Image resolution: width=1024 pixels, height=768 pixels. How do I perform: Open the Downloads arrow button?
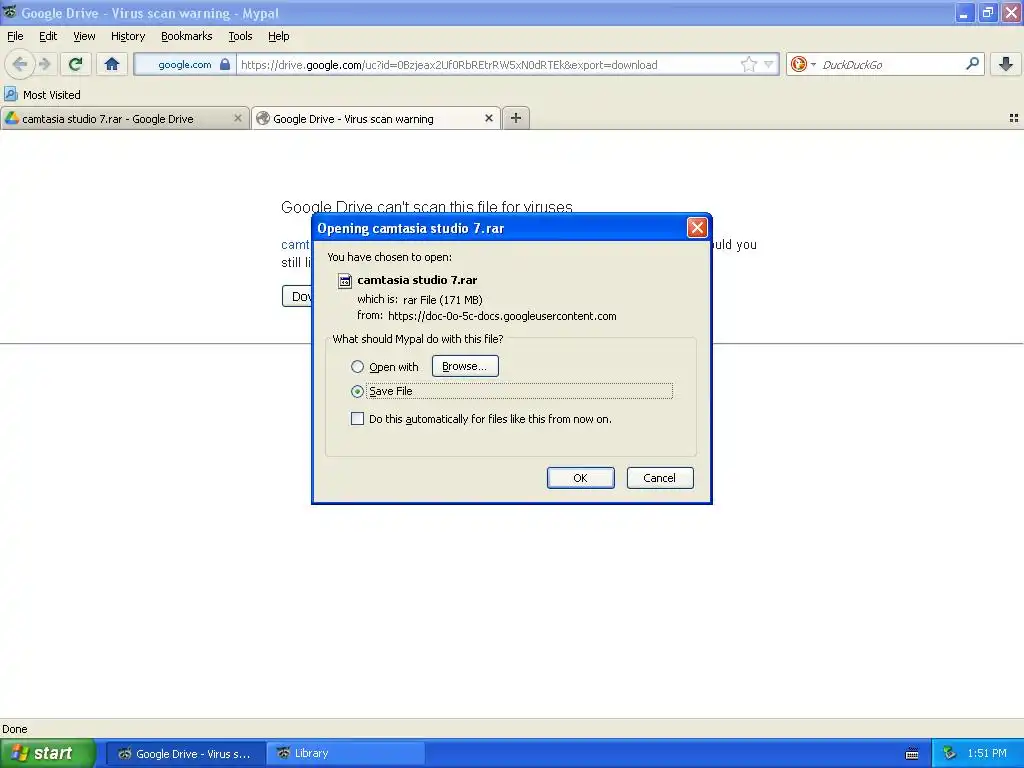coord(1006,64)
